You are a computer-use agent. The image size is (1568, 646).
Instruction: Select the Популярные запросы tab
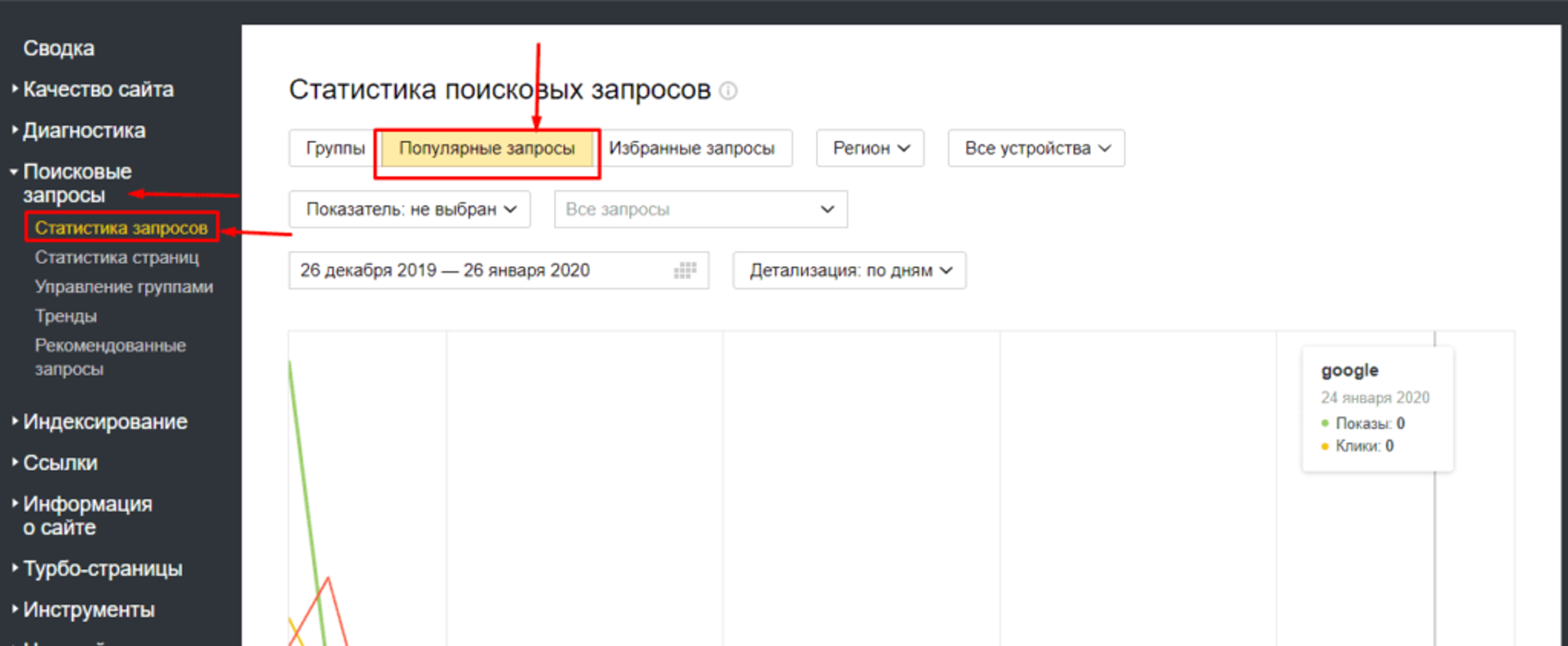coord(486,148)
